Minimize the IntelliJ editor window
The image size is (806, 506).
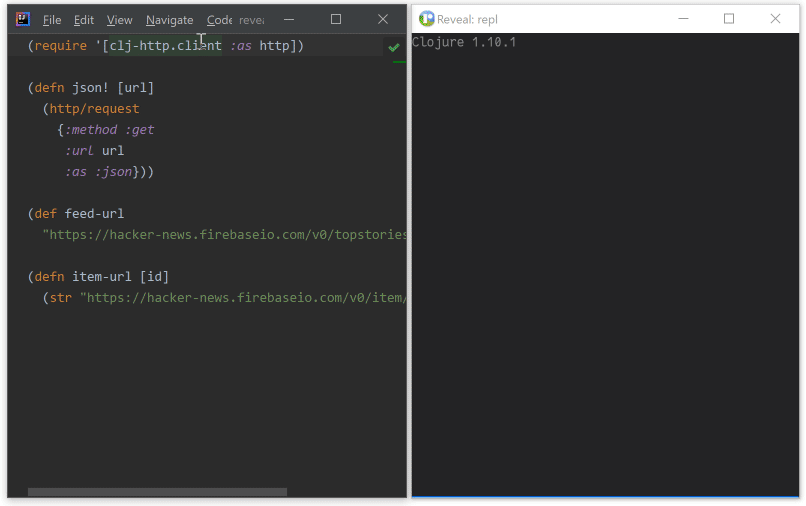(x=289, y=20)
